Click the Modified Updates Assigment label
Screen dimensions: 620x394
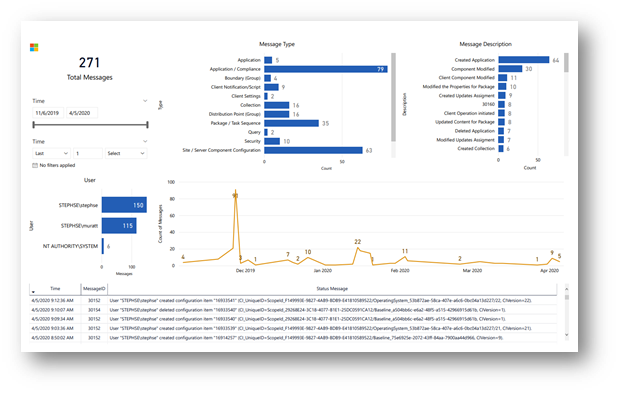click(x=465, y=140)
